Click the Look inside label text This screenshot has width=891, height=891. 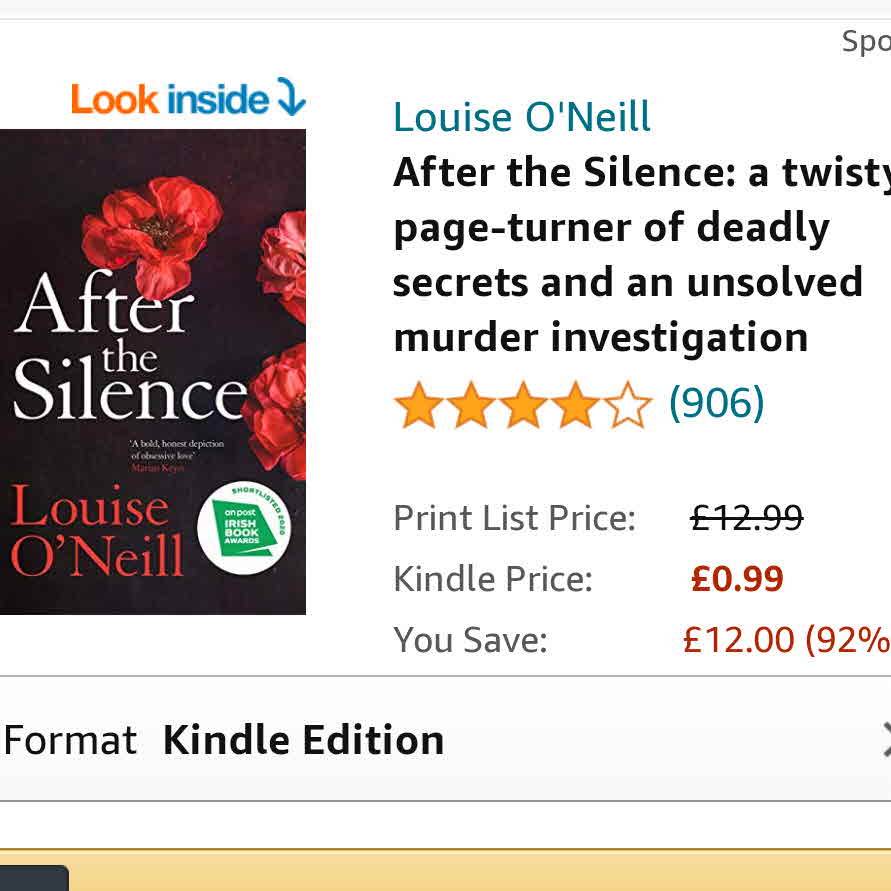tap(169, 99)
